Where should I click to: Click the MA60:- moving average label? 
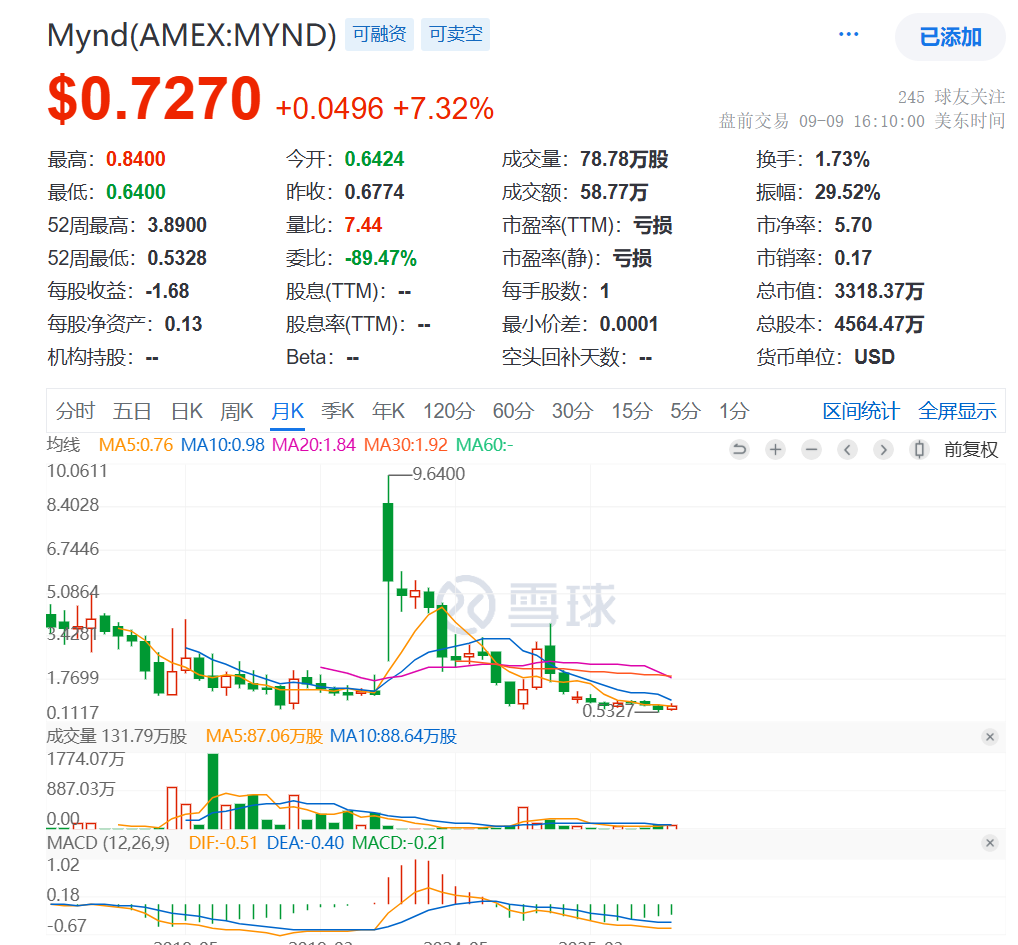[484, 445]
